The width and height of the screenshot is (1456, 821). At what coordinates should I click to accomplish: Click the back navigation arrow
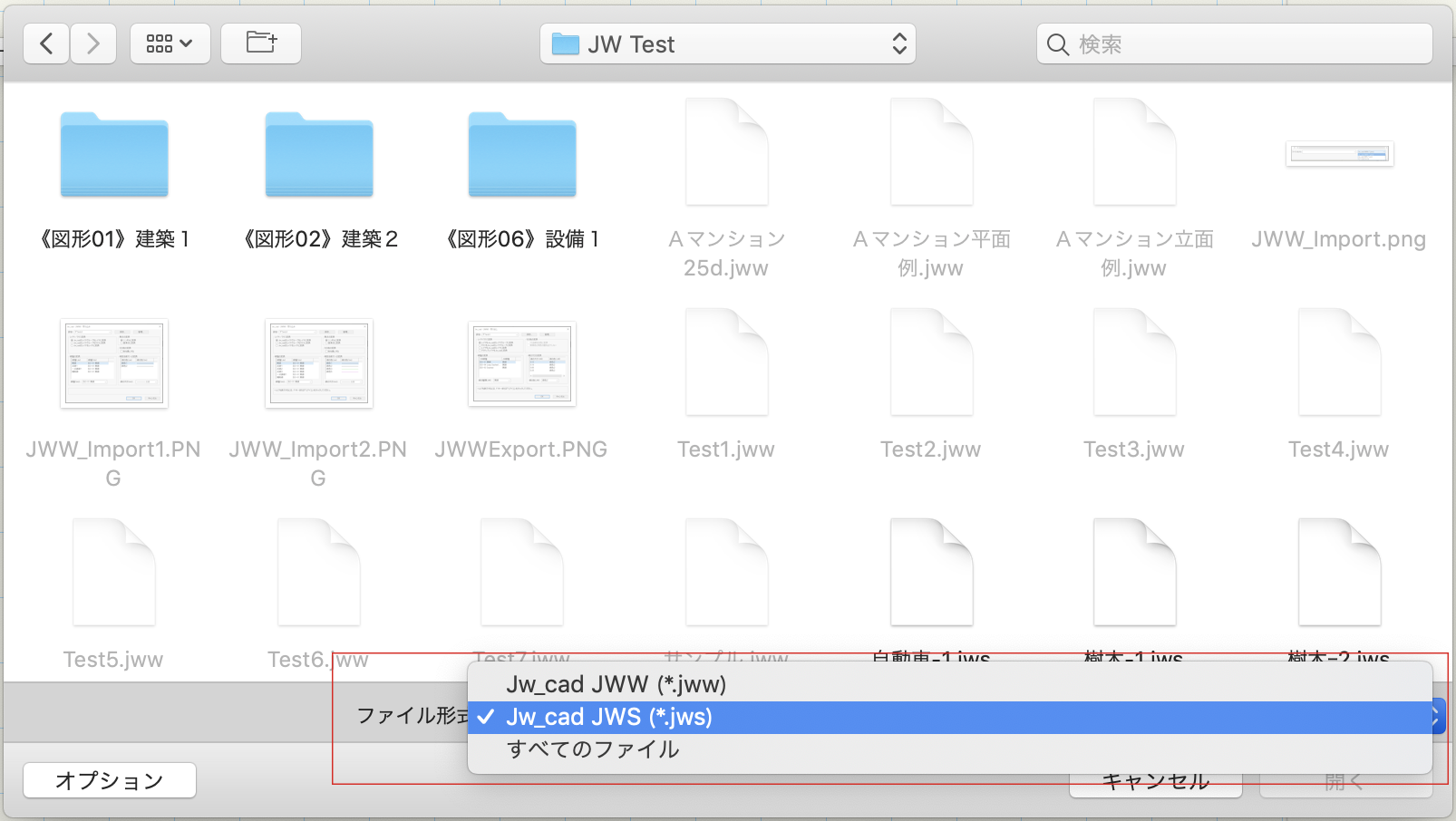click(47, 43)
